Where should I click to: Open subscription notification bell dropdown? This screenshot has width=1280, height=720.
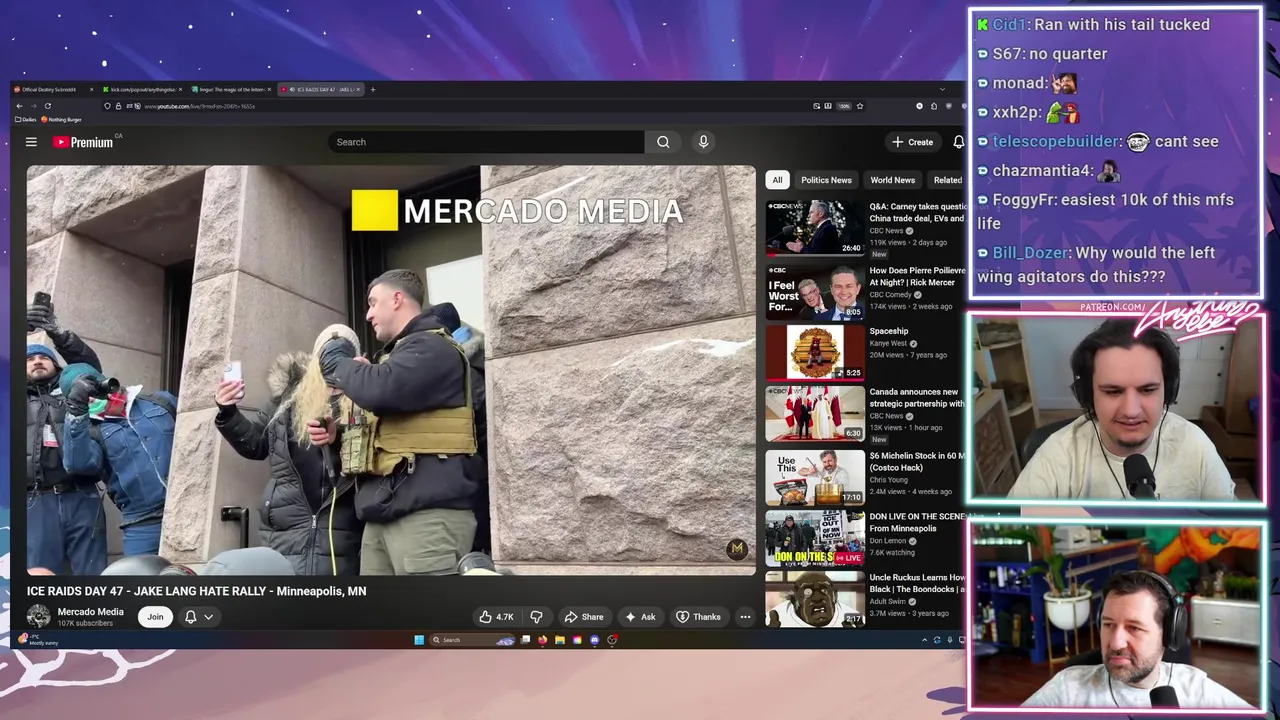click(198, 617)
